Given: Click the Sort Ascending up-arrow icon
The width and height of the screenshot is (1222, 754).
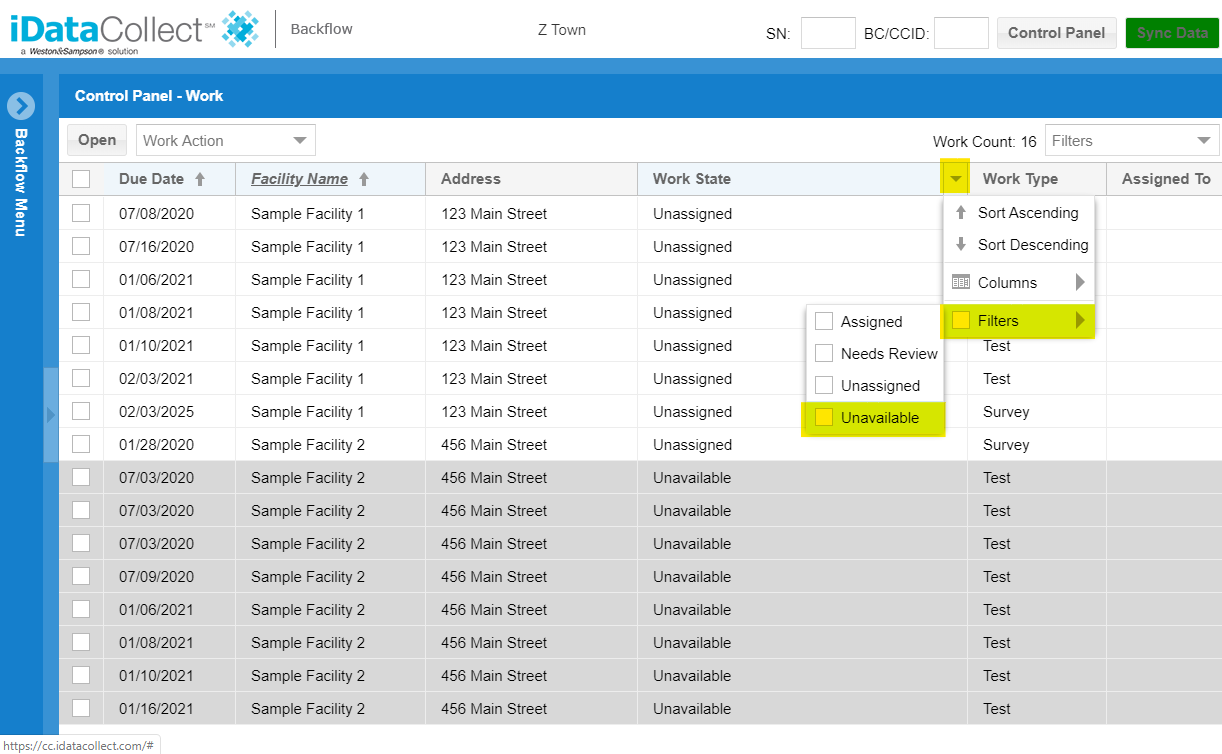Looking at the screenshot, I should pos(961,213).
